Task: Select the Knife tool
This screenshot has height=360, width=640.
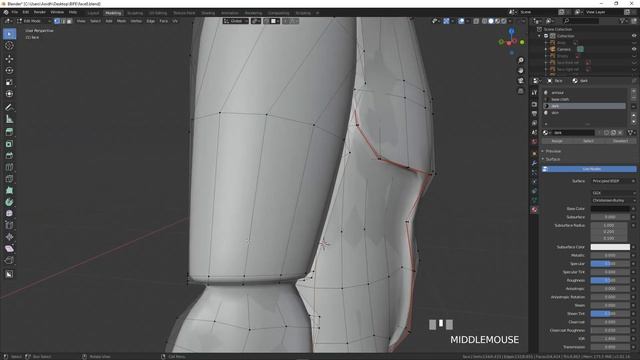Action: coord(9,179)
